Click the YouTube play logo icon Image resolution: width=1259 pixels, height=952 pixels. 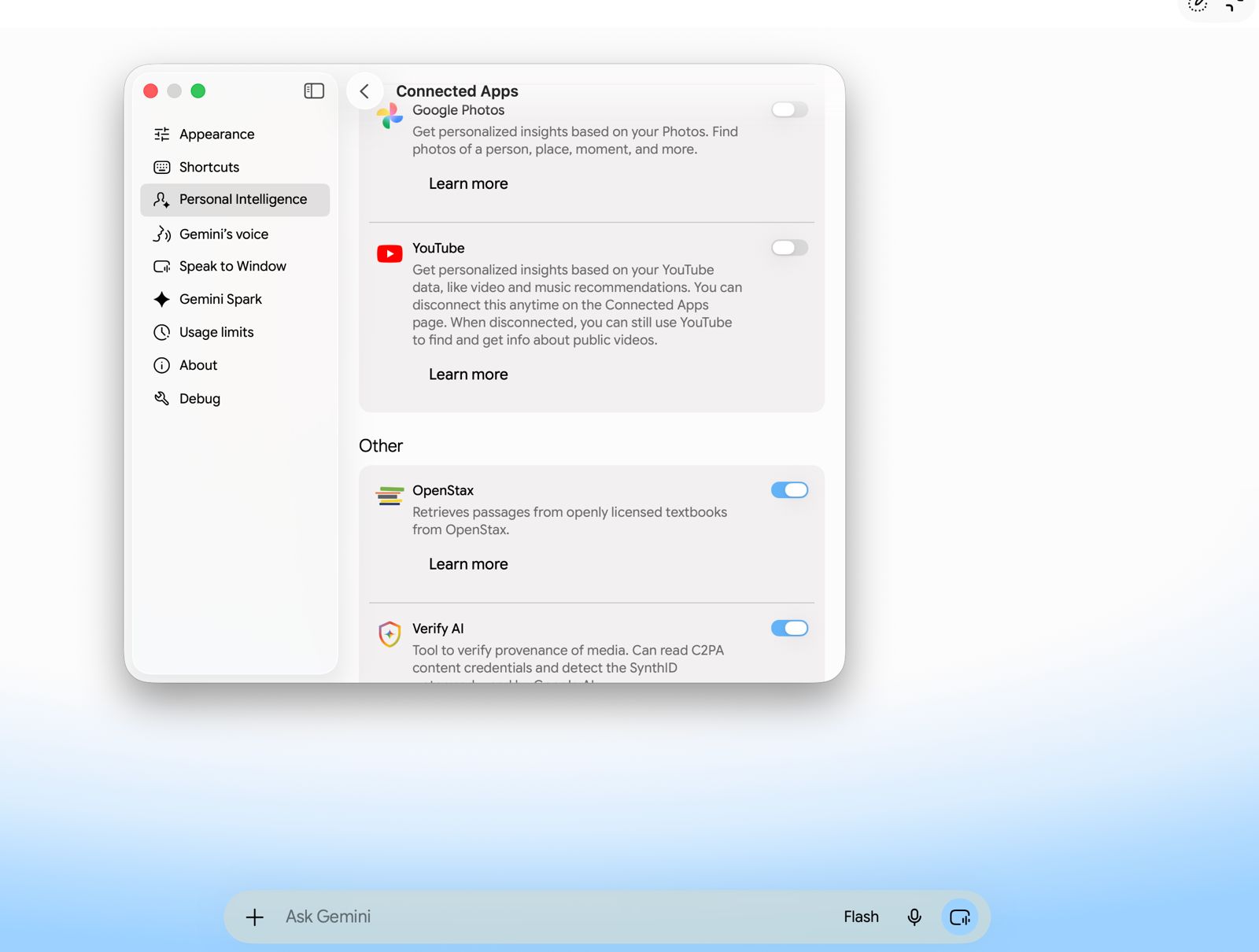click(x=390, y=253)
